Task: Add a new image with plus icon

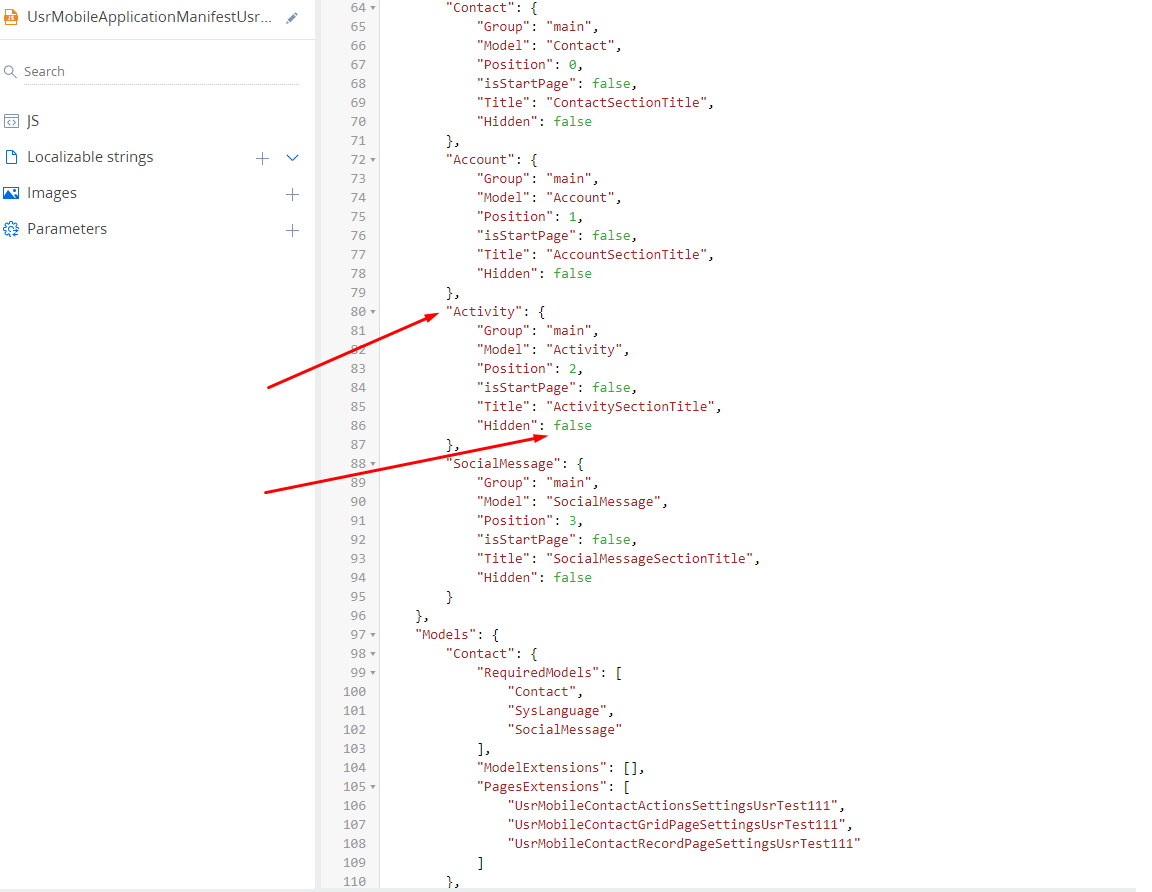Action: tap(292, 194)
